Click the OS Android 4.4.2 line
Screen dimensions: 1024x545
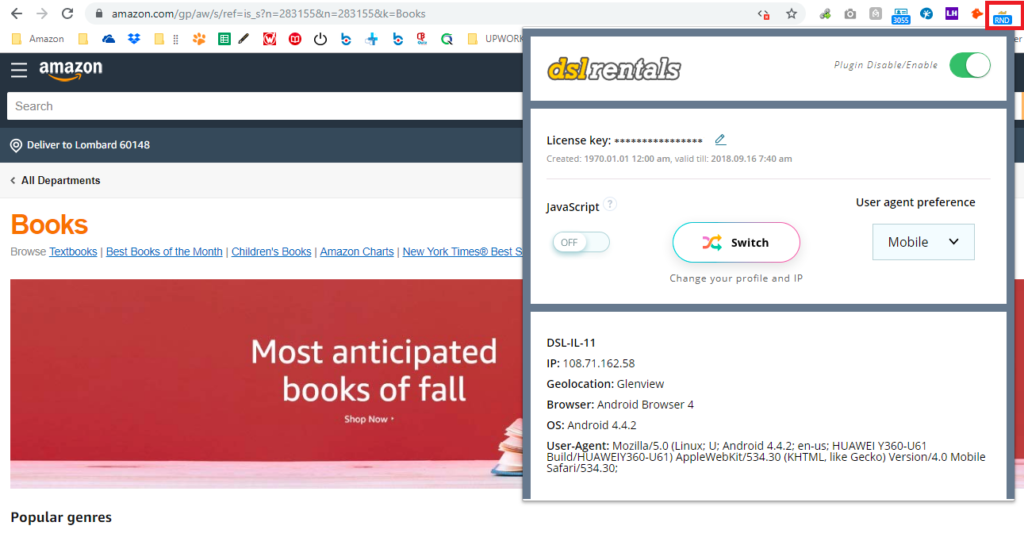coord(591,425)
